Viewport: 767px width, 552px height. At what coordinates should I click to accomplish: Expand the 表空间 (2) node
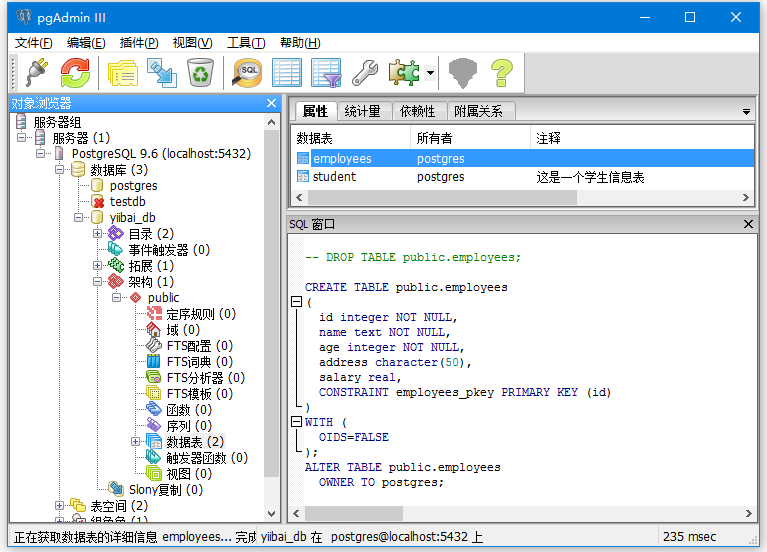pos(60,506)
